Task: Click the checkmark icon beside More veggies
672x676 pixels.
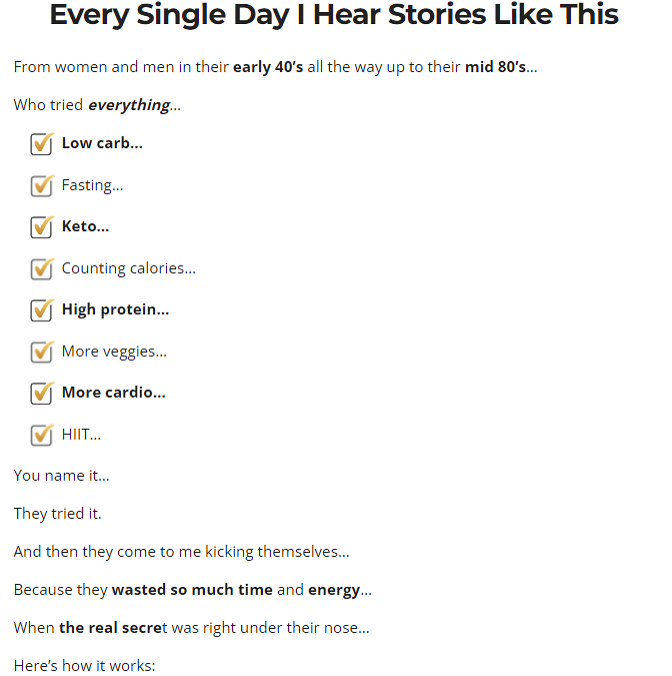Action: point(42,352)
